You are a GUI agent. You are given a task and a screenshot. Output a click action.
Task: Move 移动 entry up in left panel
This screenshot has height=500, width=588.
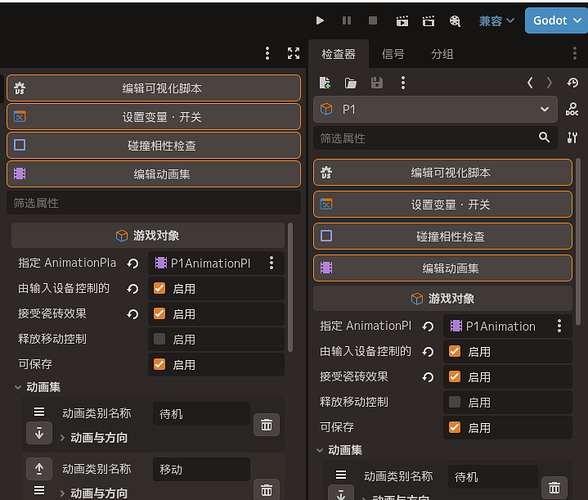point(39,468)
